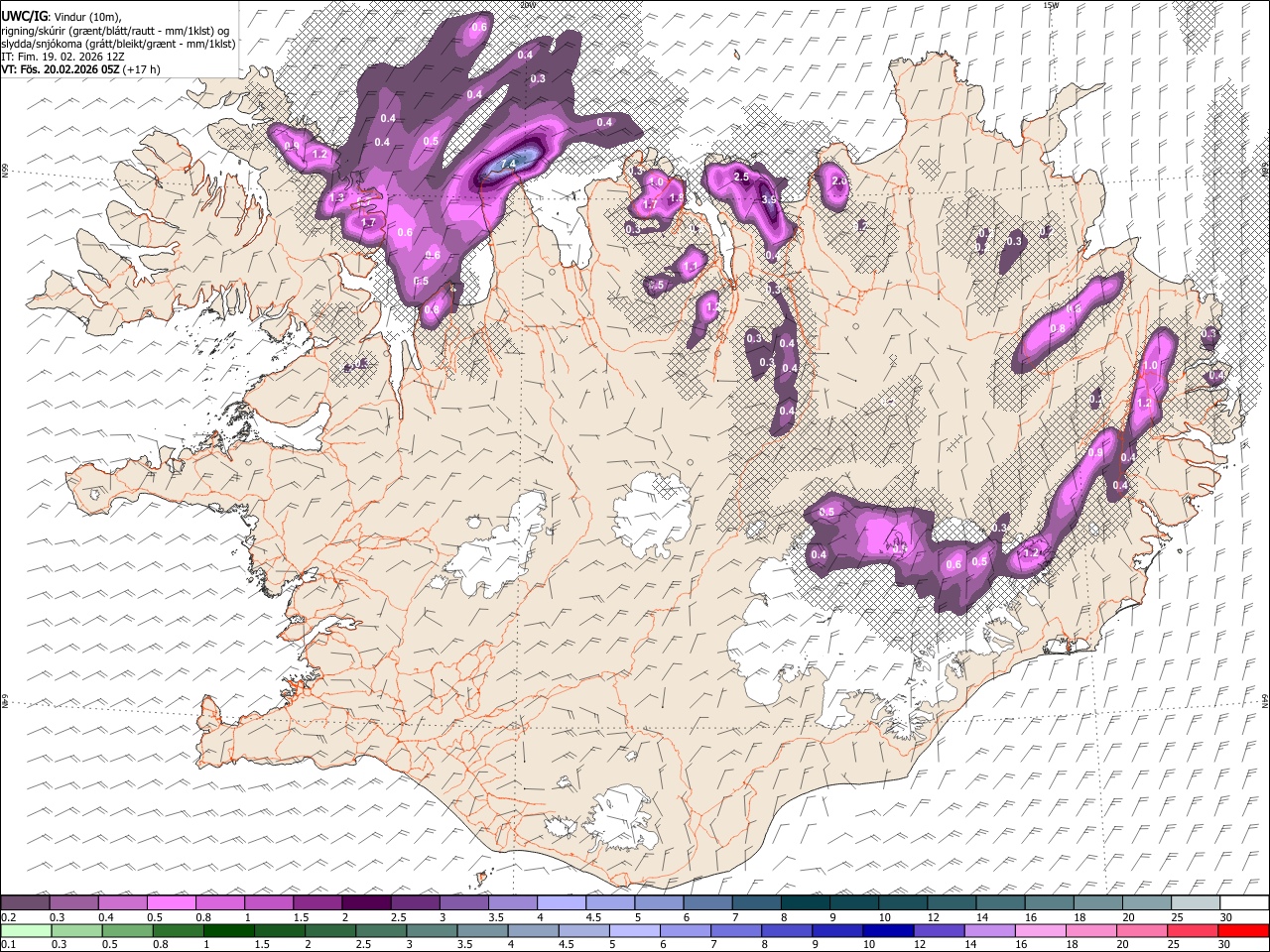Image resolution: width=1270 pixels, height=952 pixels.
Task: Click the "UWC/IG" title text
Action: coord(24,16)
